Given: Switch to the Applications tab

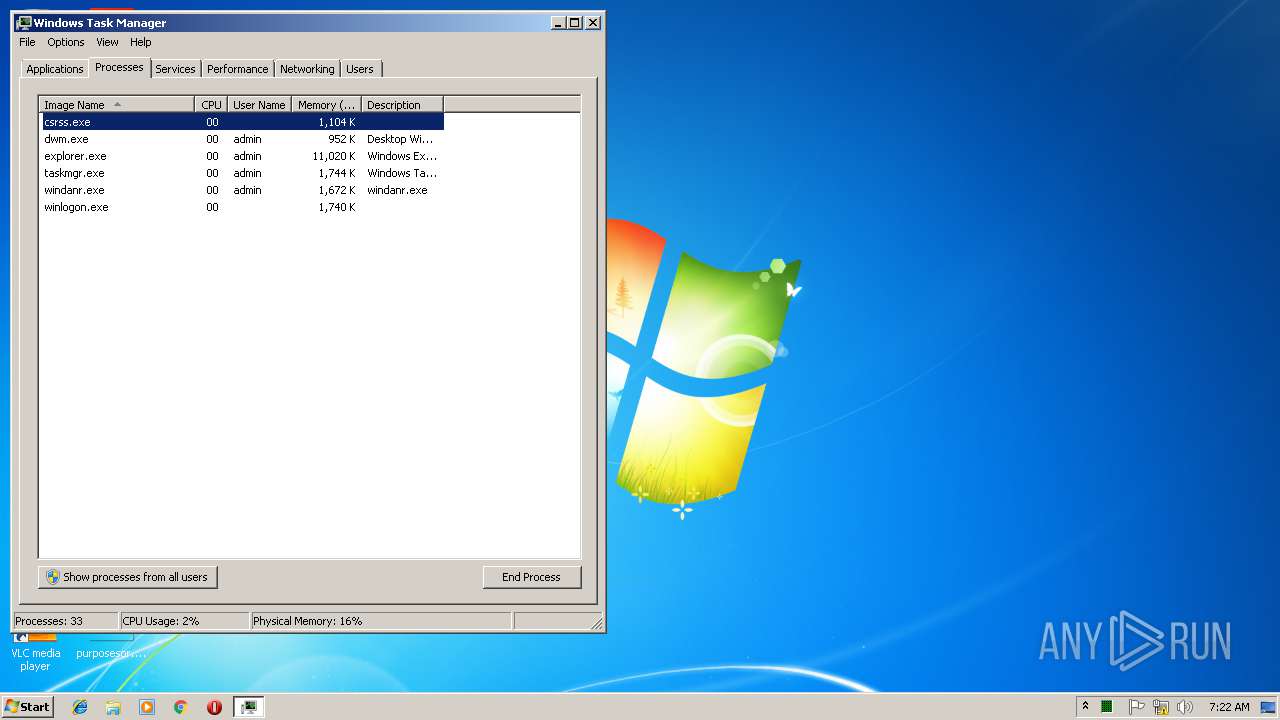Looking at the screenshot, I should coord(54,69).
